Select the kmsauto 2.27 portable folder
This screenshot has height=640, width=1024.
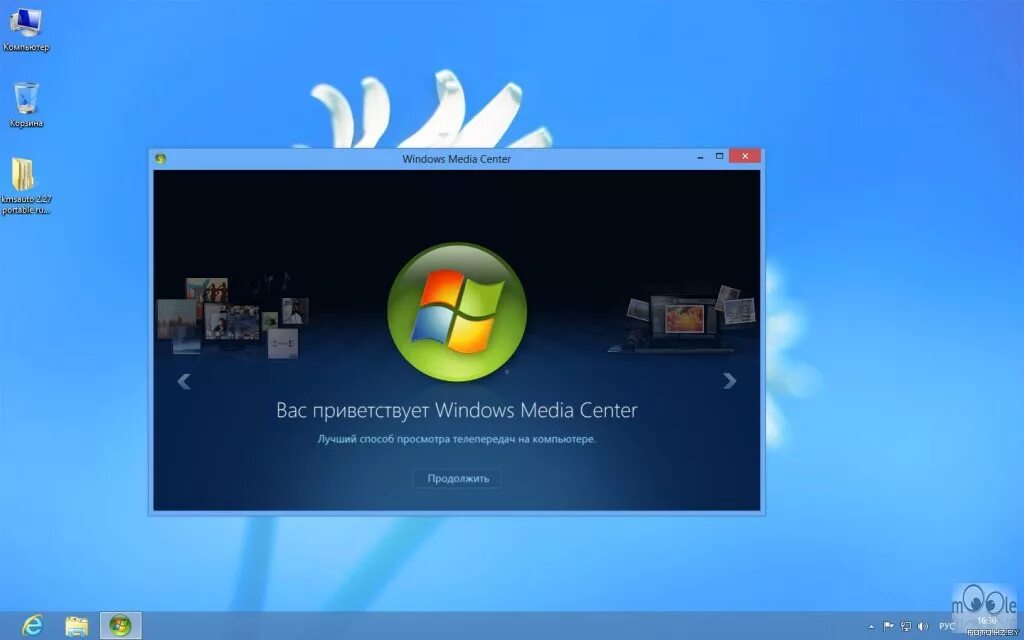25,185
